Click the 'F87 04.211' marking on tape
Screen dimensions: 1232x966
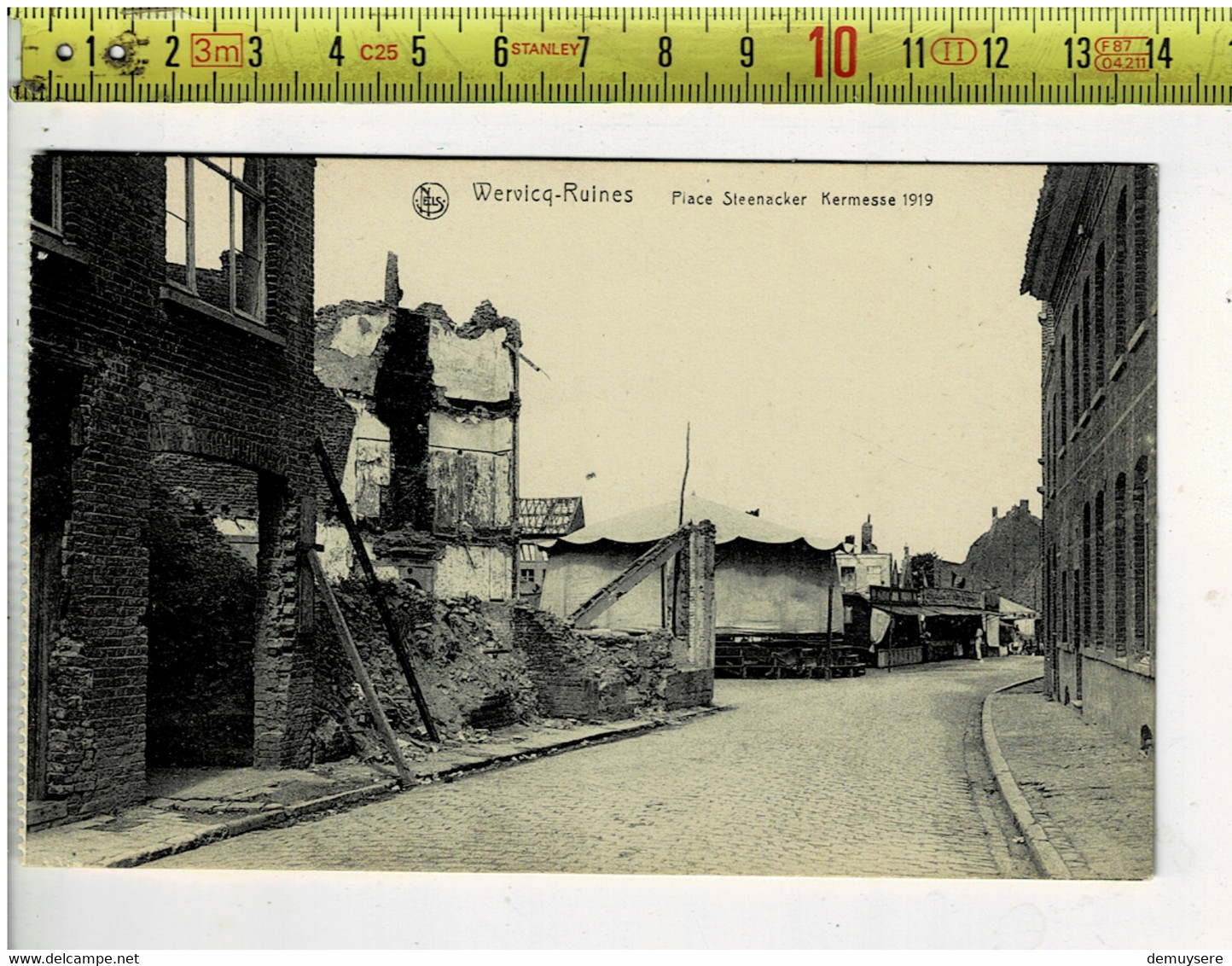1122,54
